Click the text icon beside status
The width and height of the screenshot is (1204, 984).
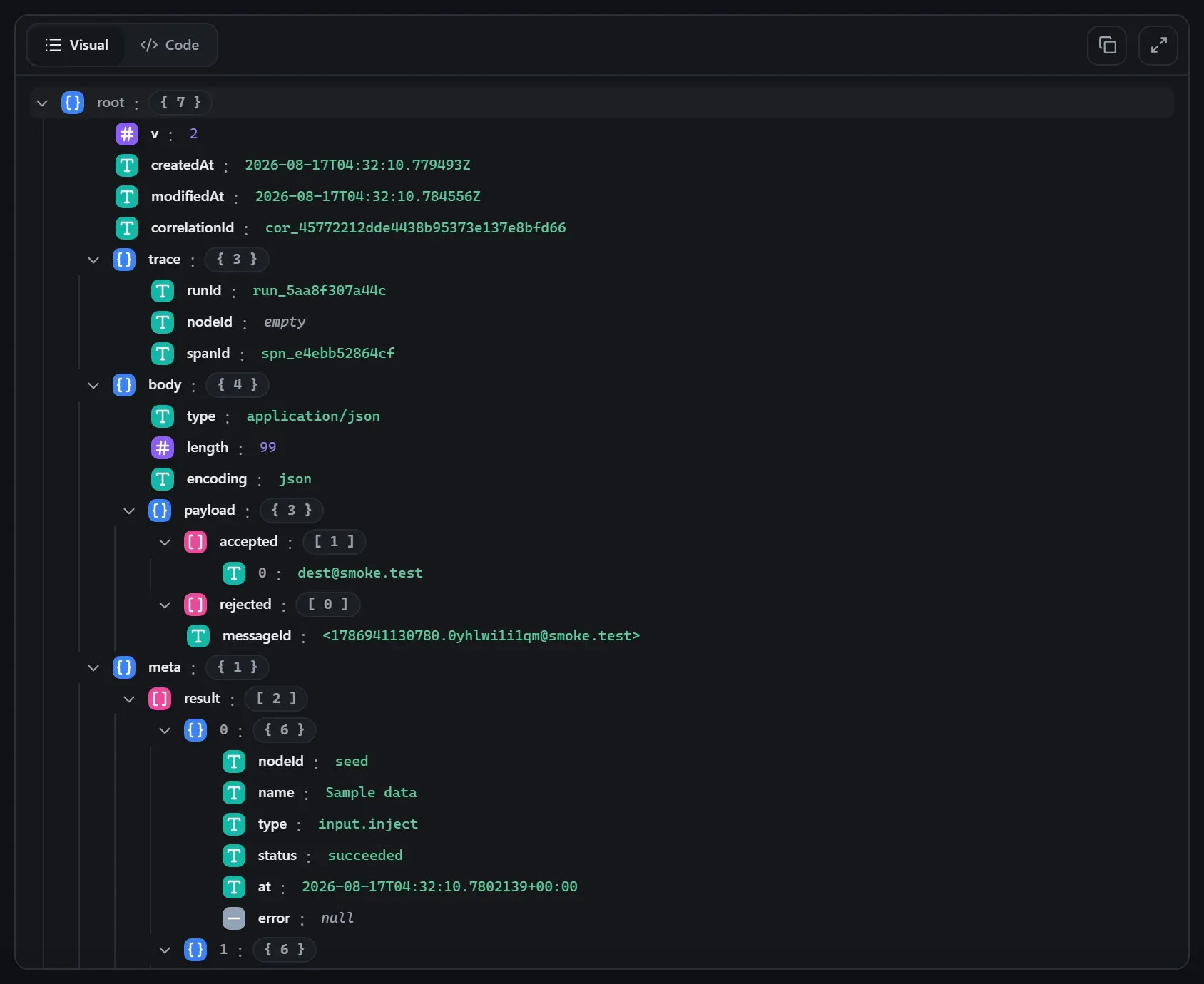click(234, 856)
